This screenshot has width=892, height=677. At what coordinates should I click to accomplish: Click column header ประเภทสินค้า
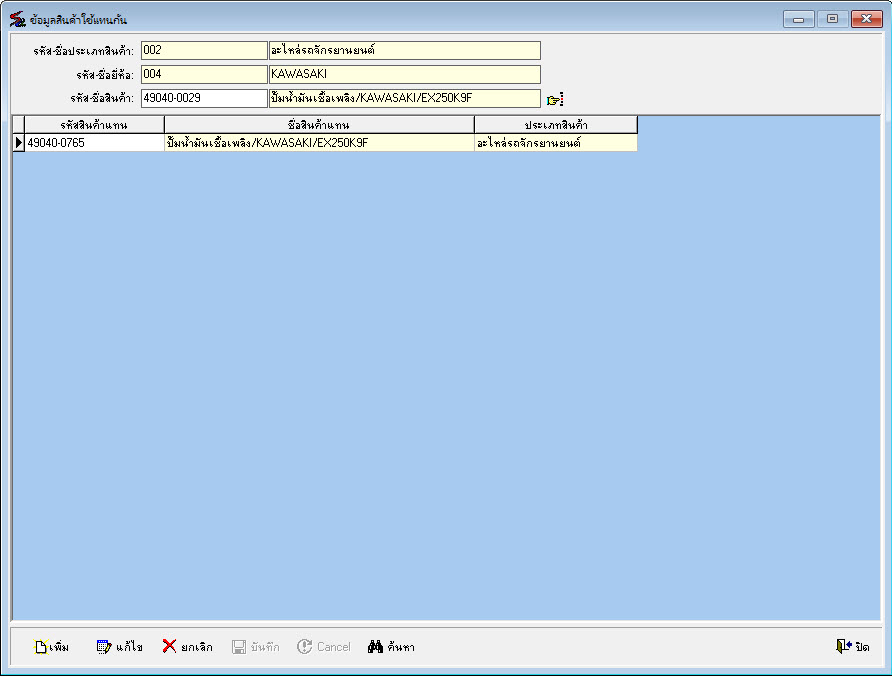coord(556,125)
